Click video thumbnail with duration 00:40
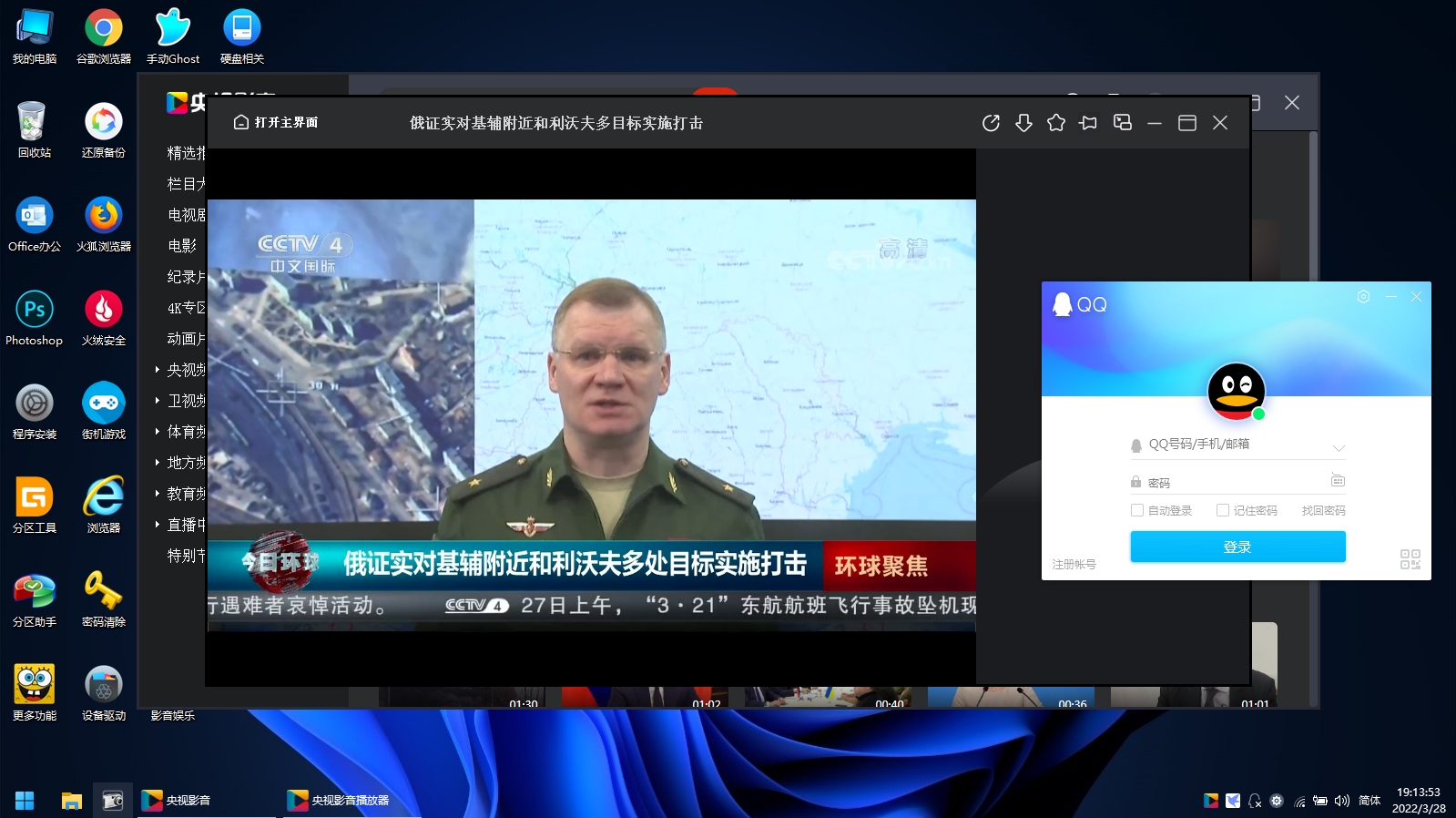1456x818 pixels. point(828,698)
